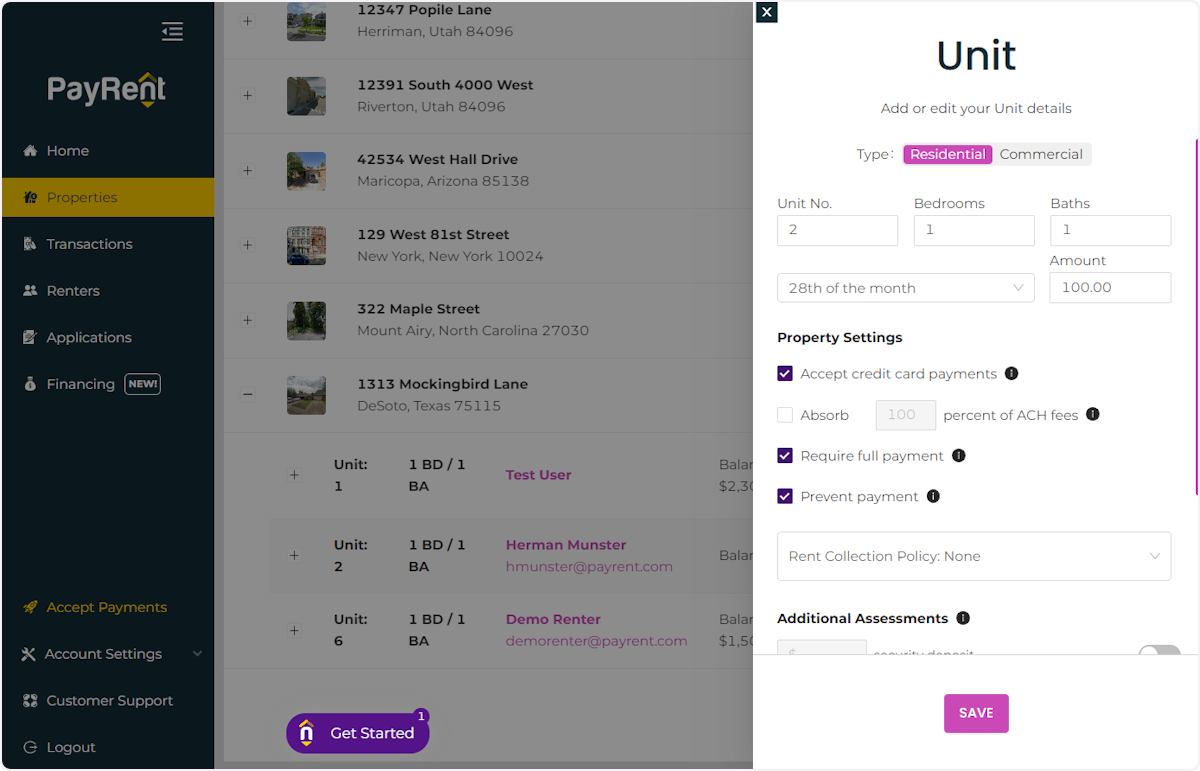Collapse 1313 Mockingbird Lane property
1200x771 pixels.
click(247, 395)
